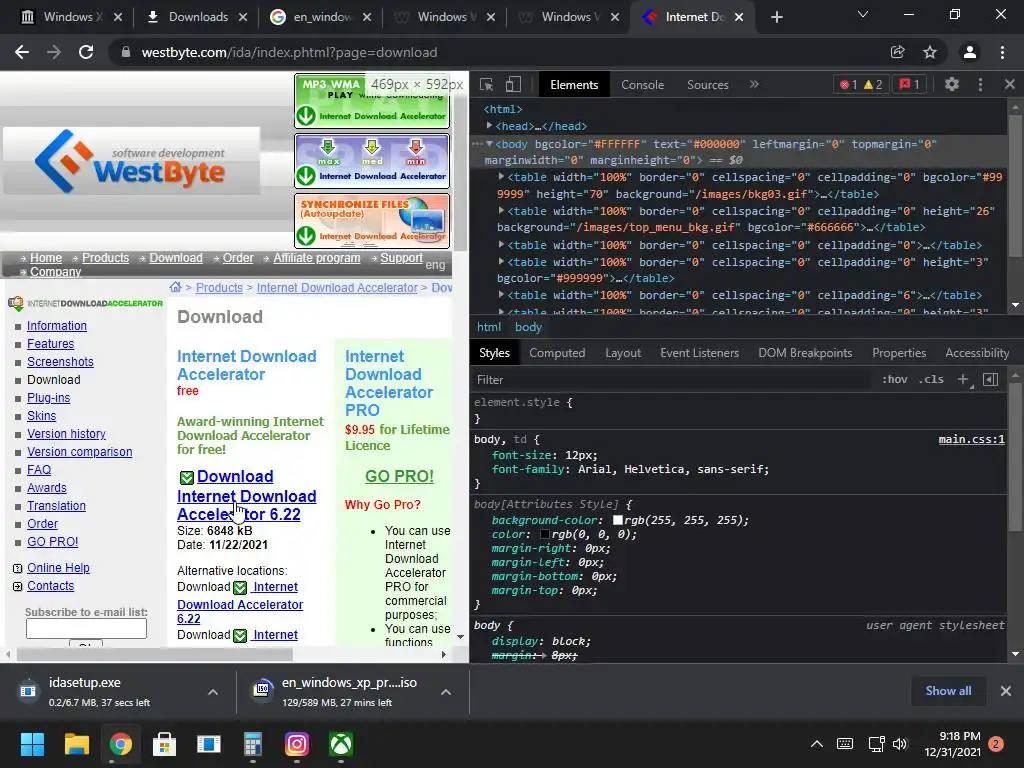Switch to the Sources tab
Viewport: 1024px width, 768px height.
point(707,84)
